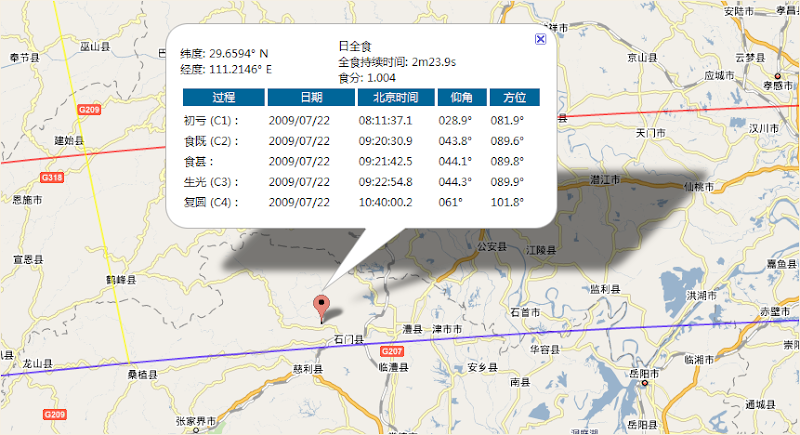Select the 日期 column header
Viewport: 800px width, 435px height.
(x=311, y=97)
